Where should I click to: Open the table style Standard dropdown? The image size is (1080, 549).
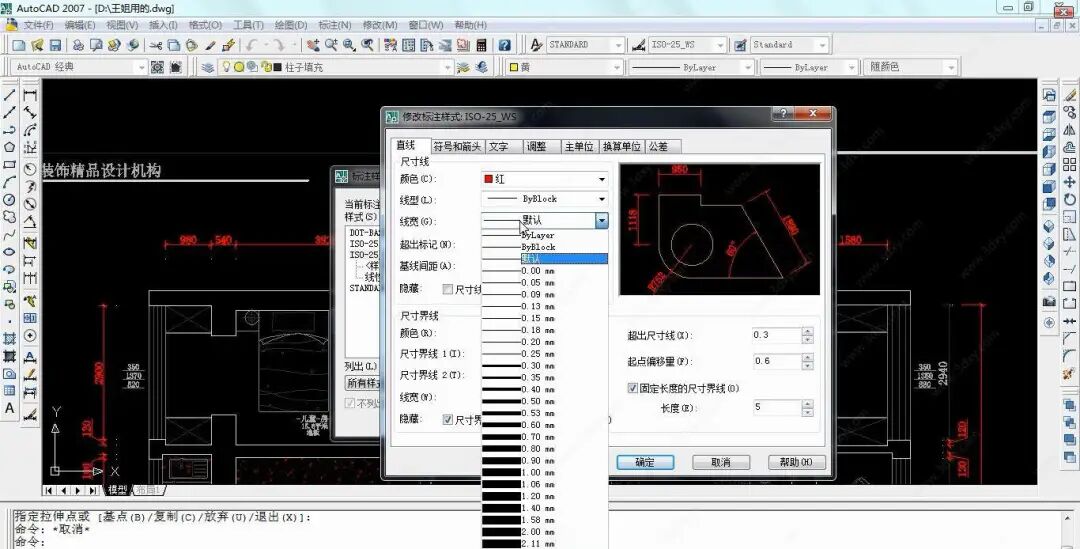[x=789, y=45]
